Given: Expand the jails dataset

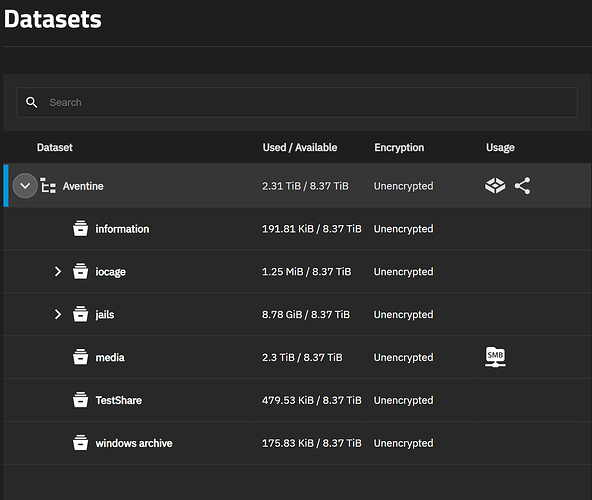Looking at the screenshot, I should tap(57, 314).
